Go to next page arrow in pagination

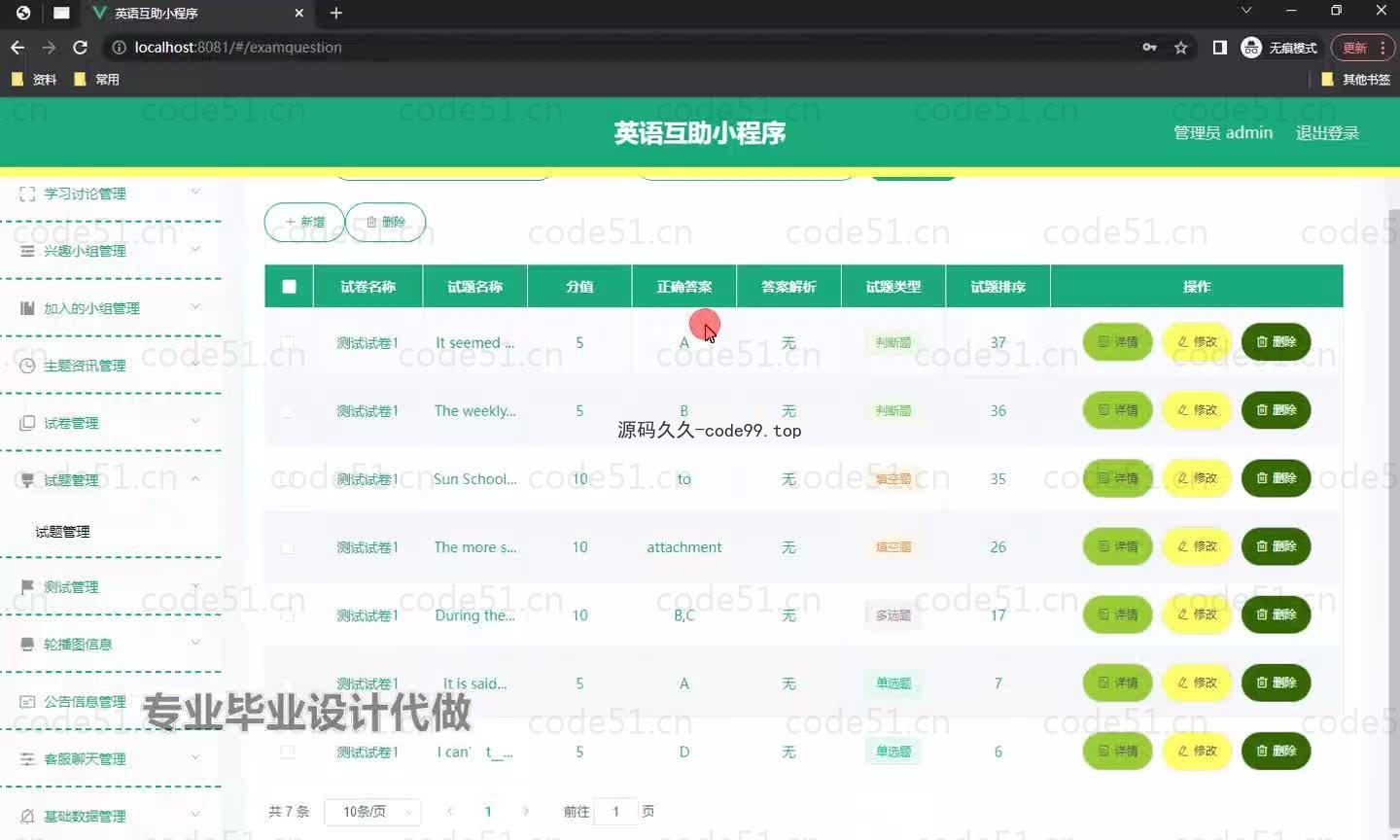coord(526,811)
